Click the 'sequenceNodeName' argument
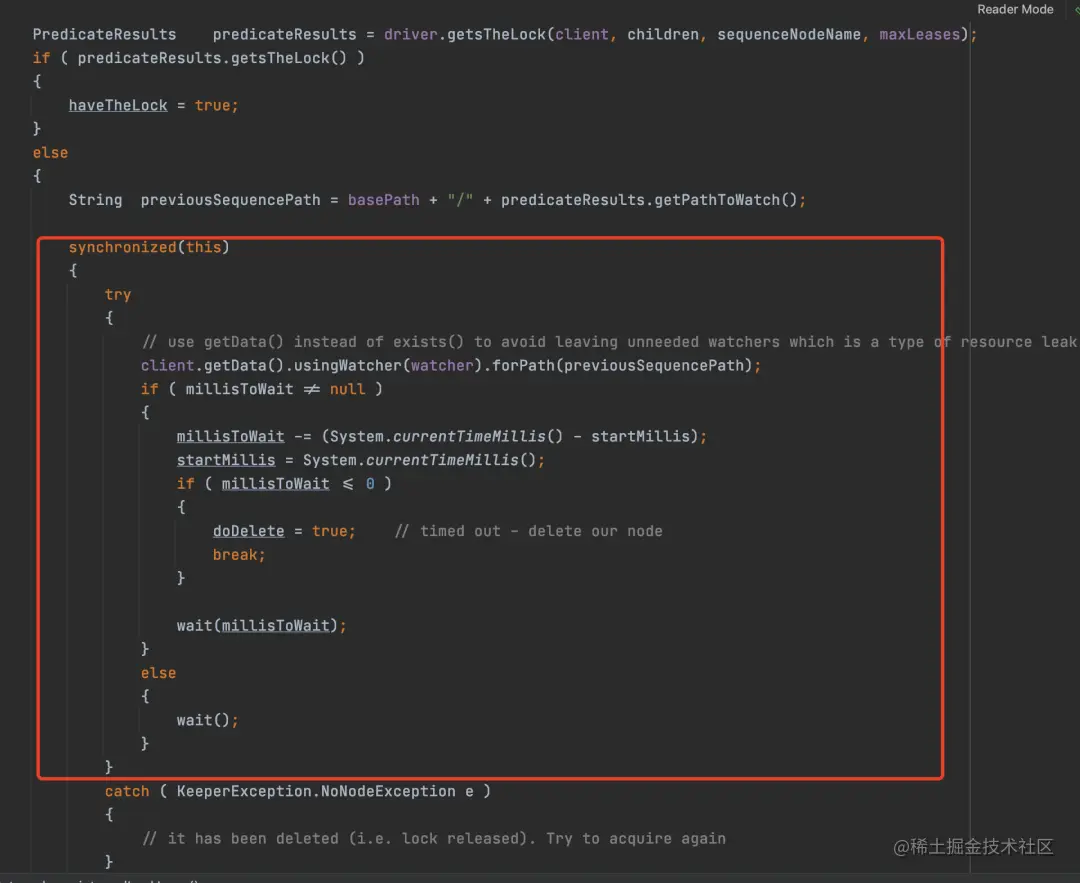The height and width of the screenshot is (883, 1080). coord(789,34)
